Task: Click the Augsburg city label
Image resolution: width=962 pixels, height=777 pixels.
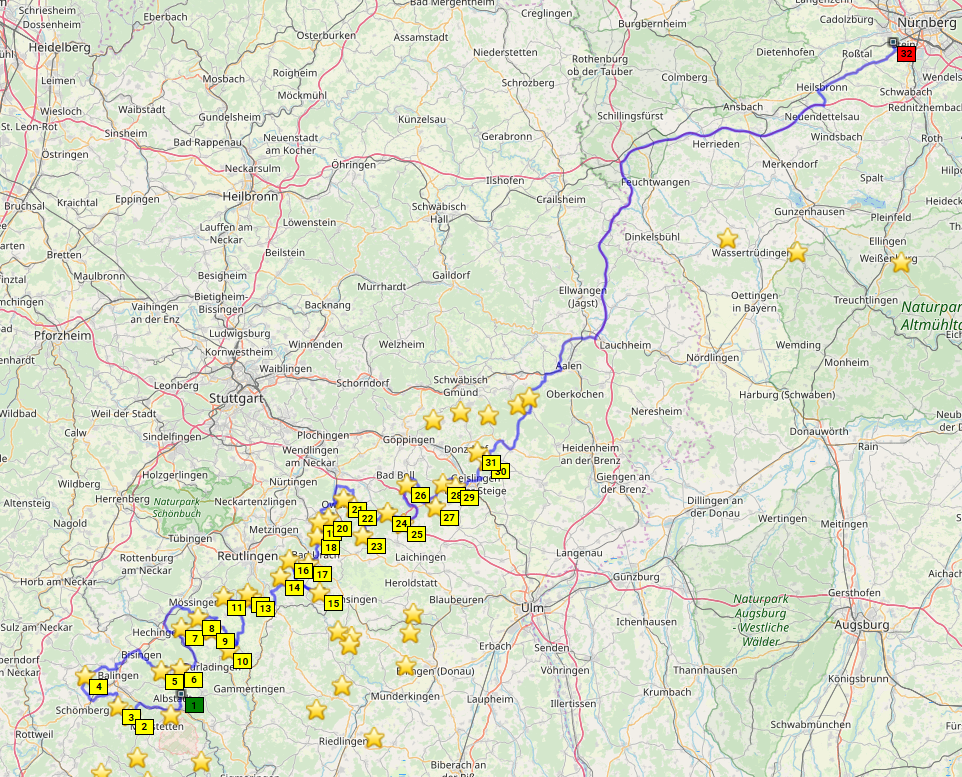Action: (861, 625)
